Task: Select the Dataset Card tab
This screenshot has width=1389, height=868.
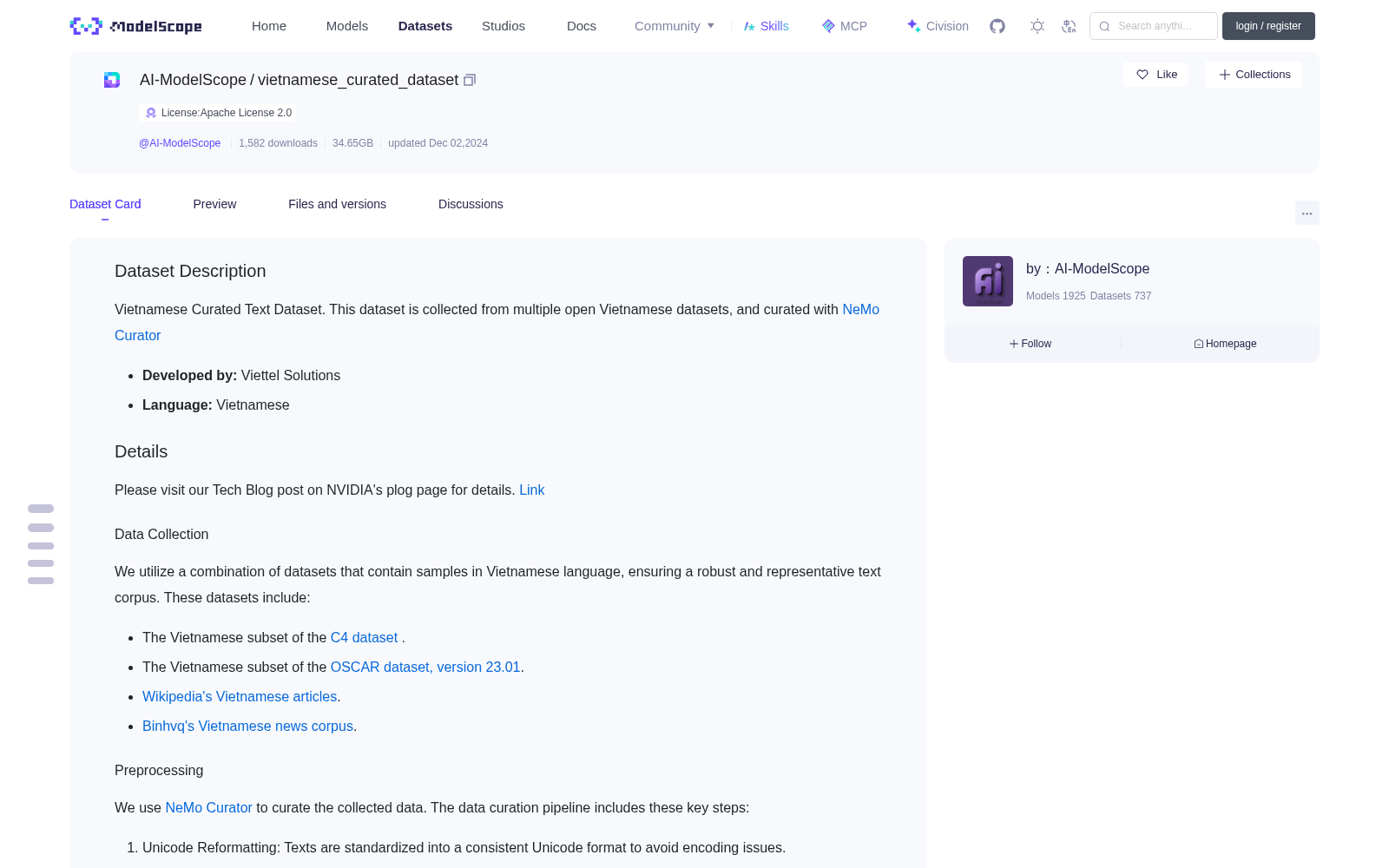Action: (105, 204)
